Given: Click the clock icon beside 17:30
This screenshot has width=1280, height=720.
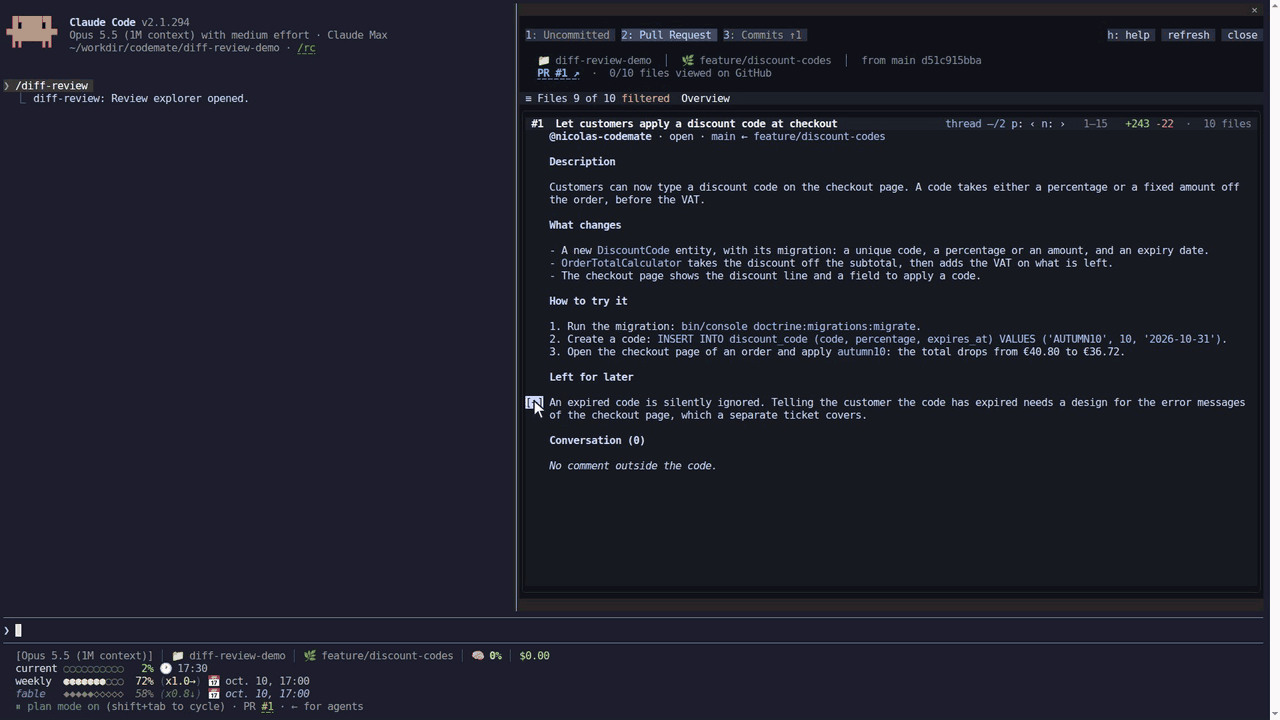Looking at the screenshot, I should pos(166,668).
